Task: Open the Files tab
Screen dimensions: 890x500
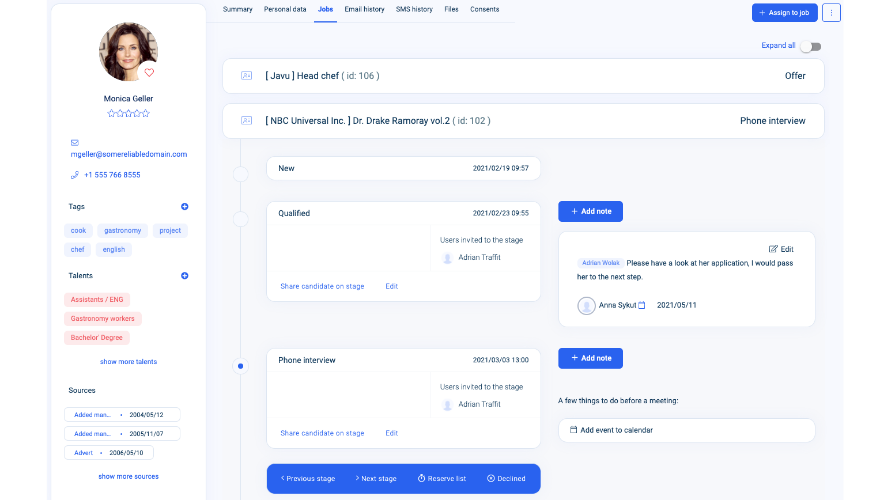Action: coord(451,10)
